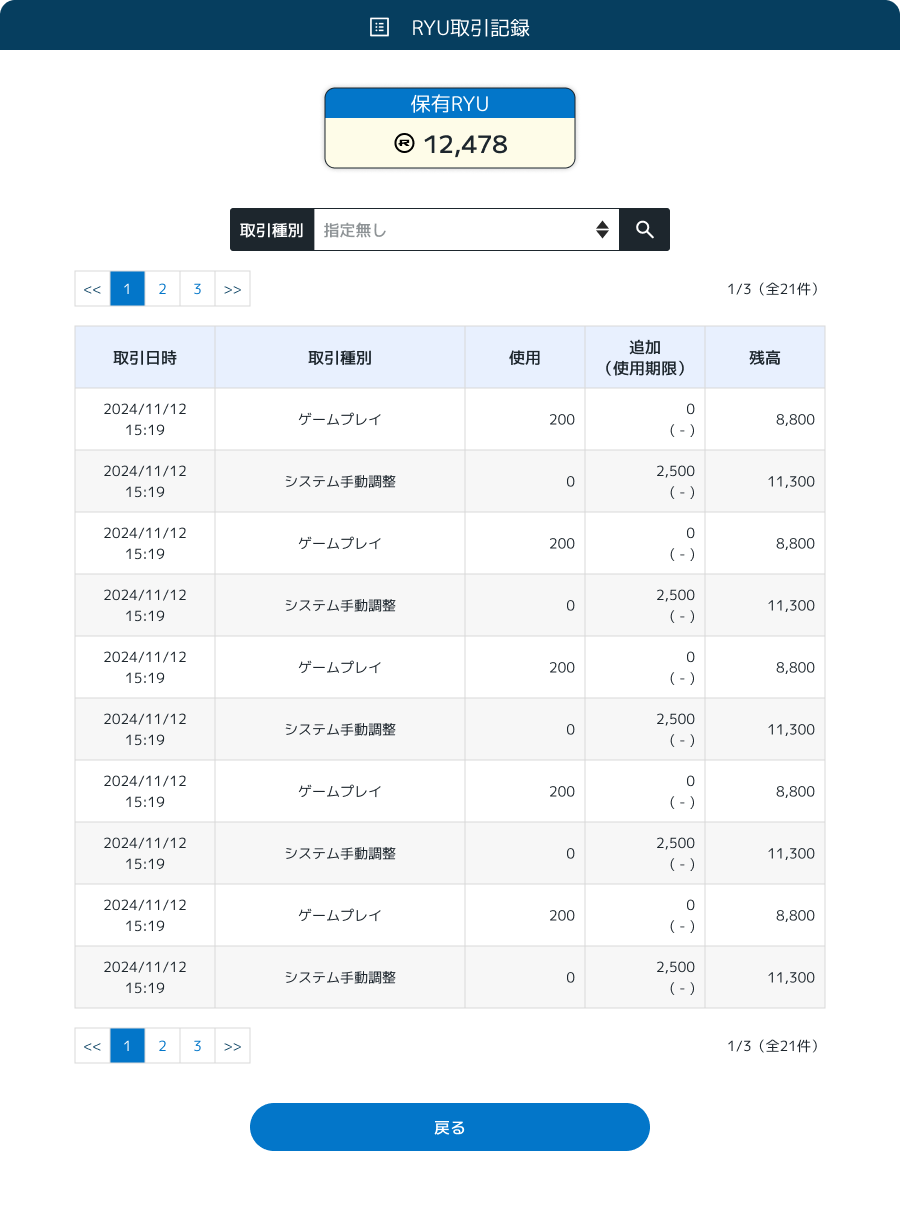Click the 保有RYU balance card header
This screenshot has width=900, height=1219.
pos(450,103)
